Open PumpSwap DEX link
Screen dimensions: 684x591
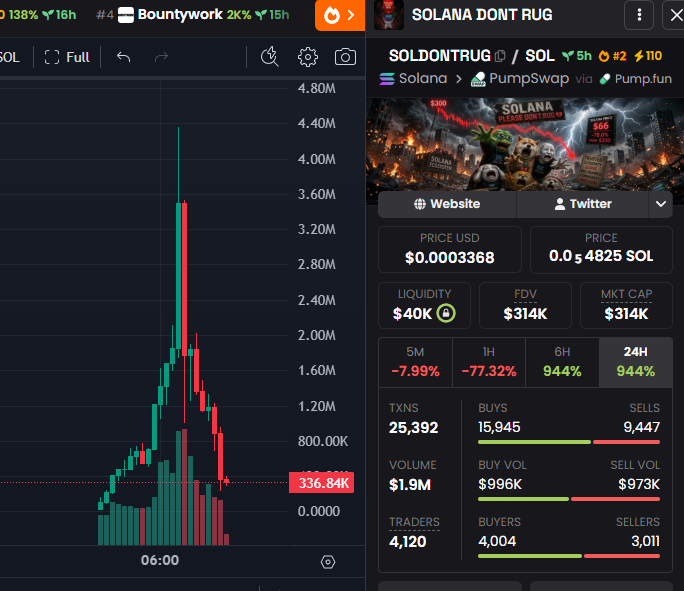coord(520,79)
